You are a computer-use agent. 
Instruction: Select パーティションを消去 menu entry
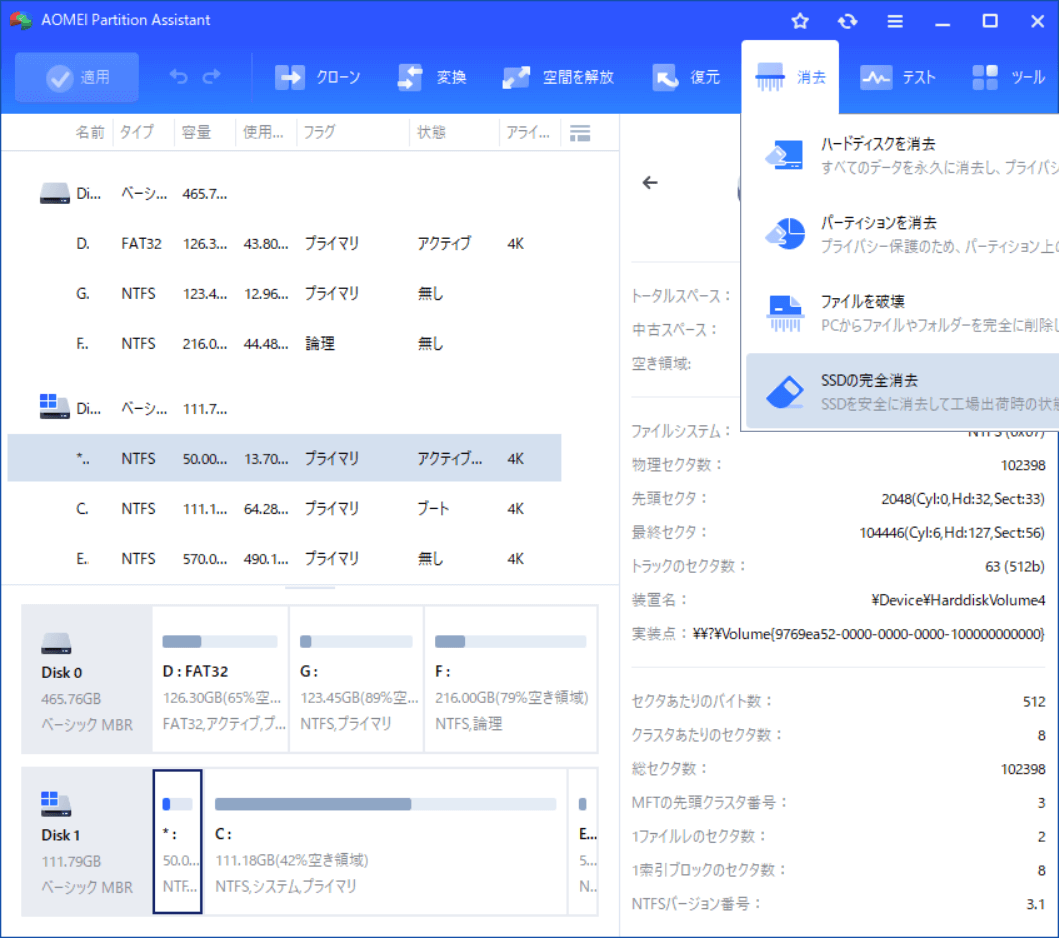point(903,234)
